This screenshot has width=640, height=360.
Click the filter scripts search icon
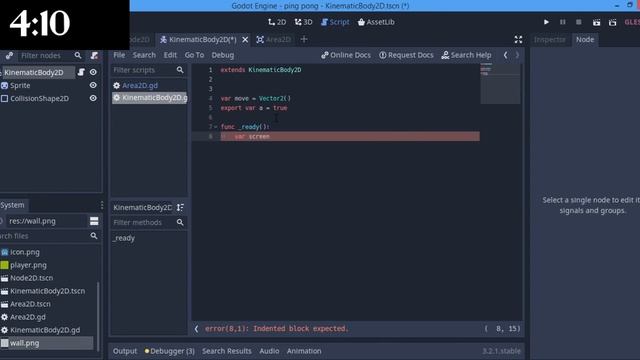[180, 70]
